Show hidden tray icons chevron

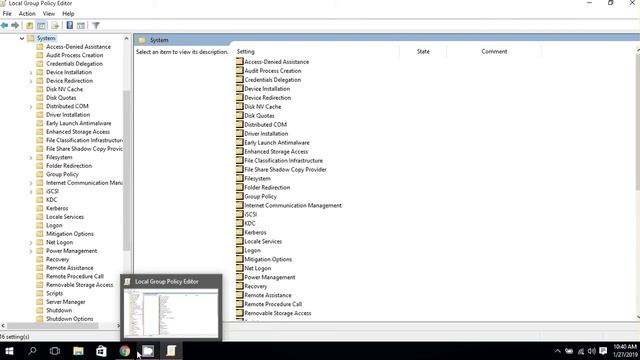(558, 351)
